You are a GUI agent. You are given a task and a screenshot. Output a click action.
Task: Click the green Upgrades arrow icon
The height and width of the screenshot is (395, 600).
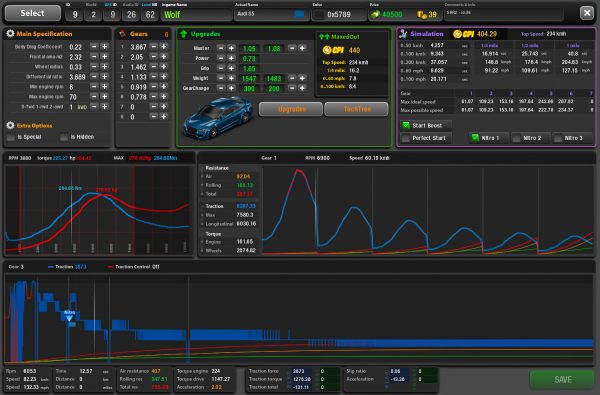[x=183, y=34]
